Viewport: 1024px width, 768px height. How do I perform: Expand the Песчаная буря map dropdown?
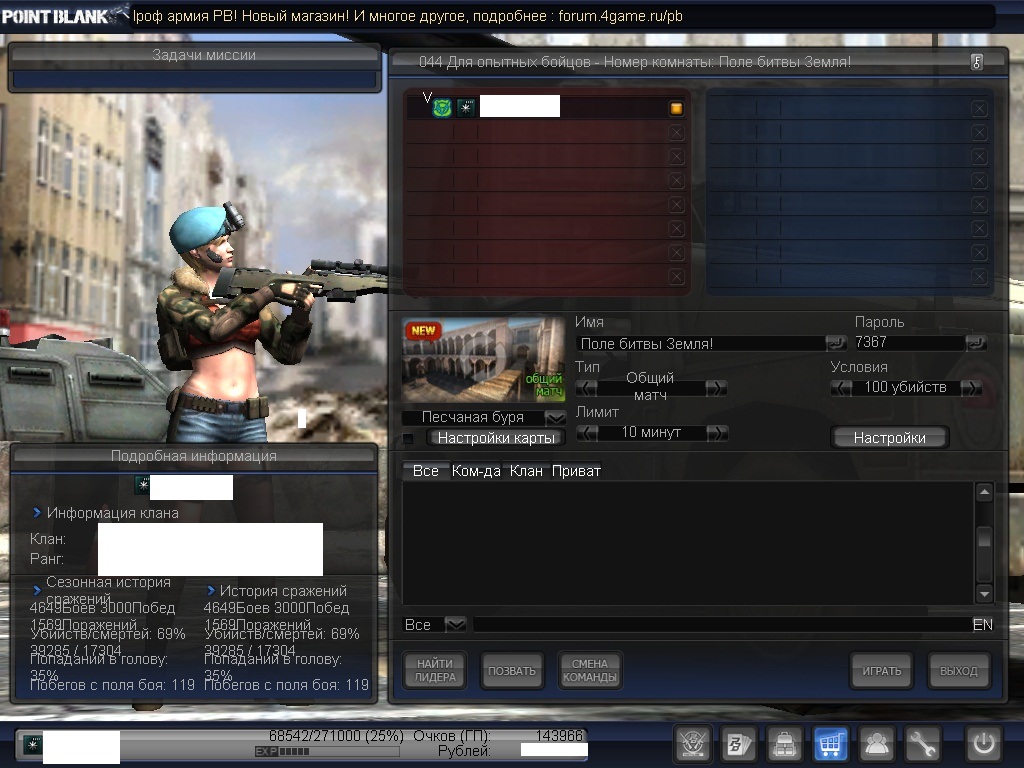[555, 418]
